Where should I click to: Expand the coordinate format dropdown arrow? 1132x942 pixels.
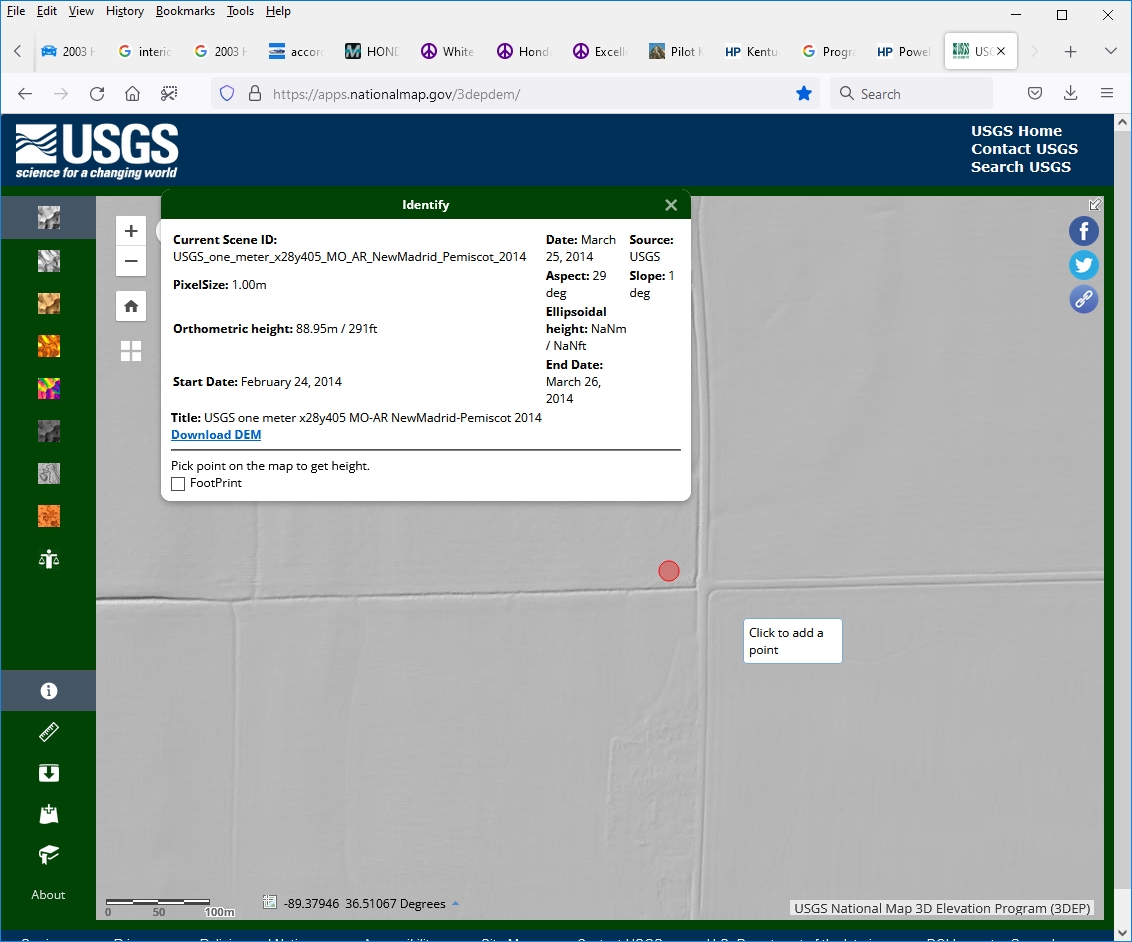pyautogui.click(x=456, y=904)
